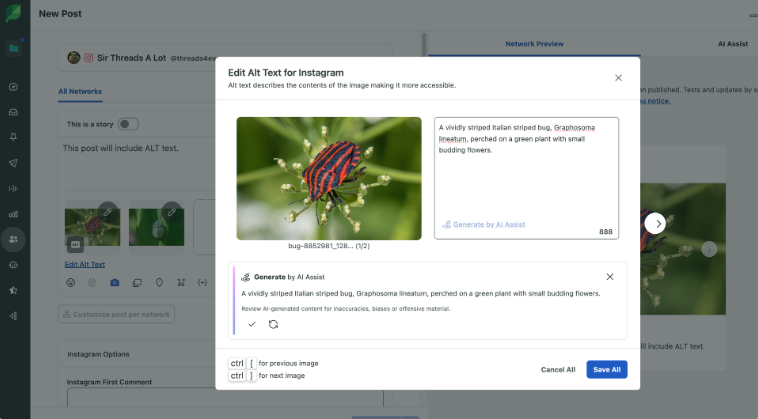Insert emoji with the smiley icon

(71, 283)
